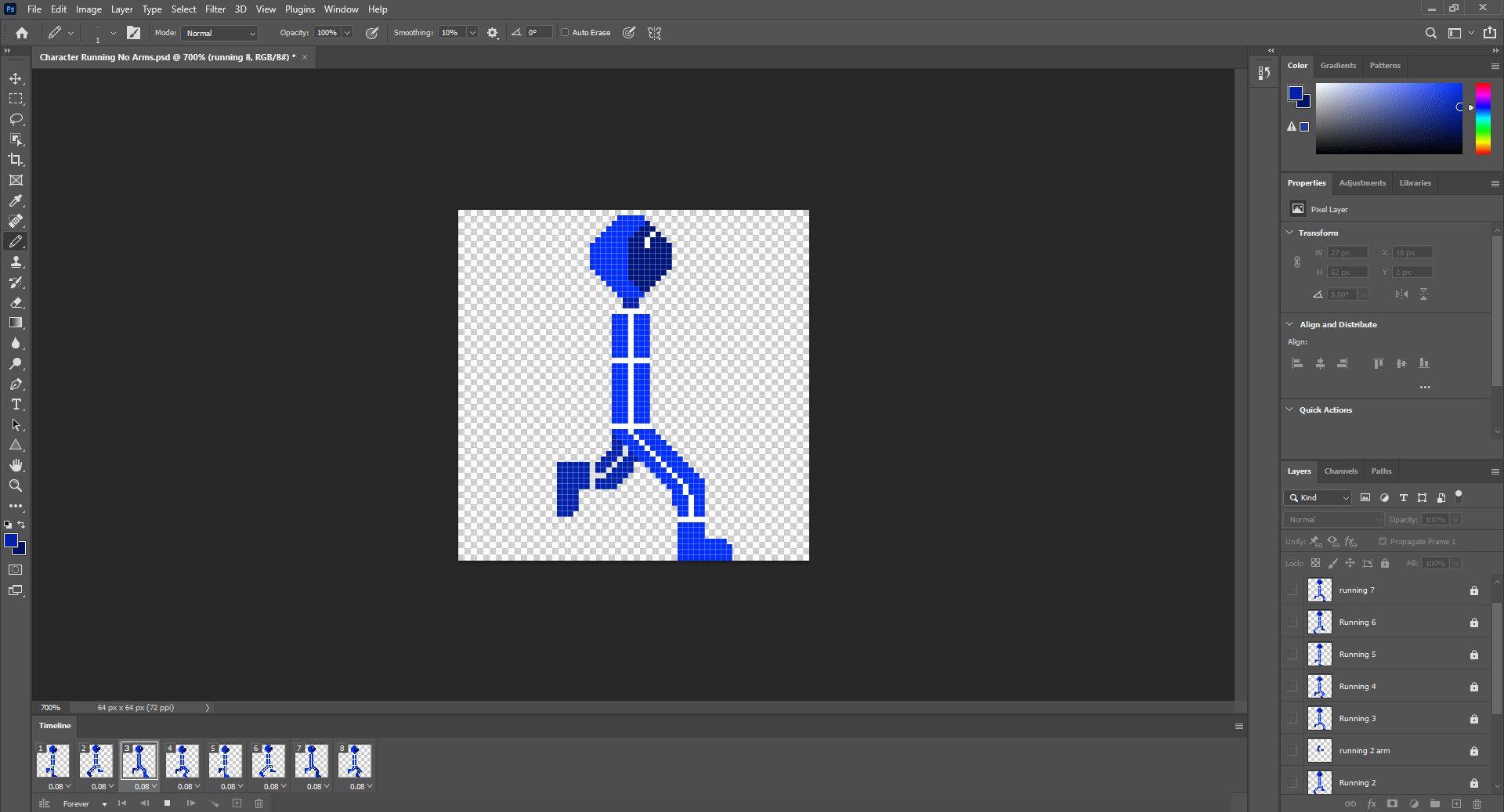The image size is (1504, 812).
Task: Select the Lasso tool
Action: pyautogui.click(x=16, y=119)
